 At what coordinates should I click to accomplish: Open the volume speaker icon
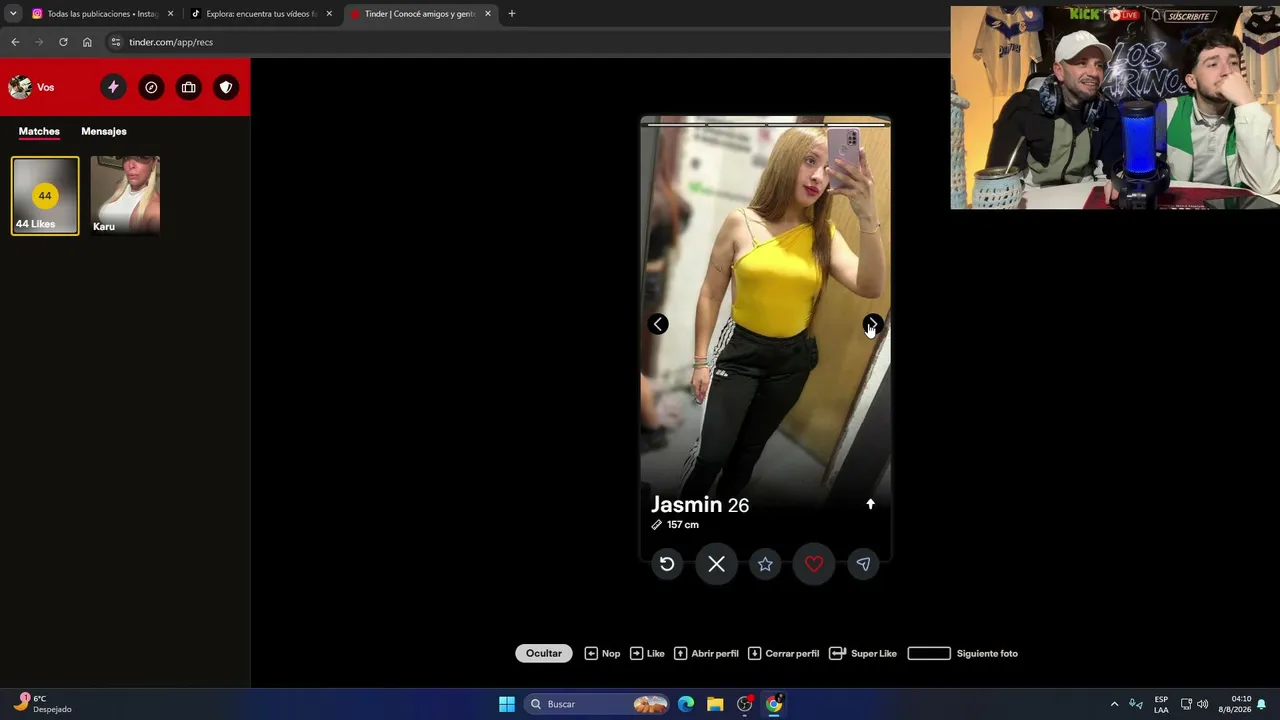tap(1202, 704)
